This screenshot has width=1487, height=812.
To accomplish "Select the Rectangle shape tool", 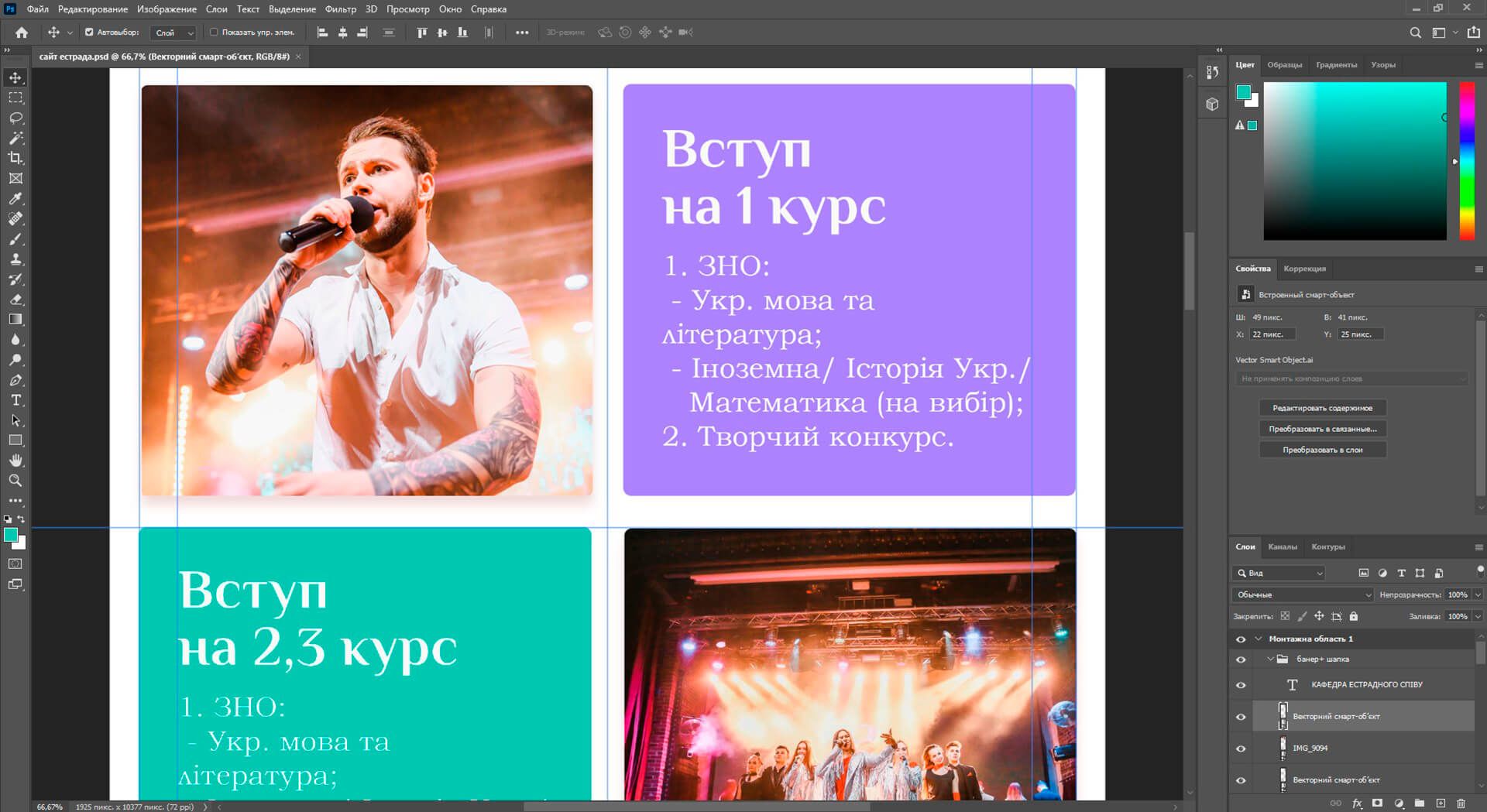I will pyautogui.click(x=15, y=440).
